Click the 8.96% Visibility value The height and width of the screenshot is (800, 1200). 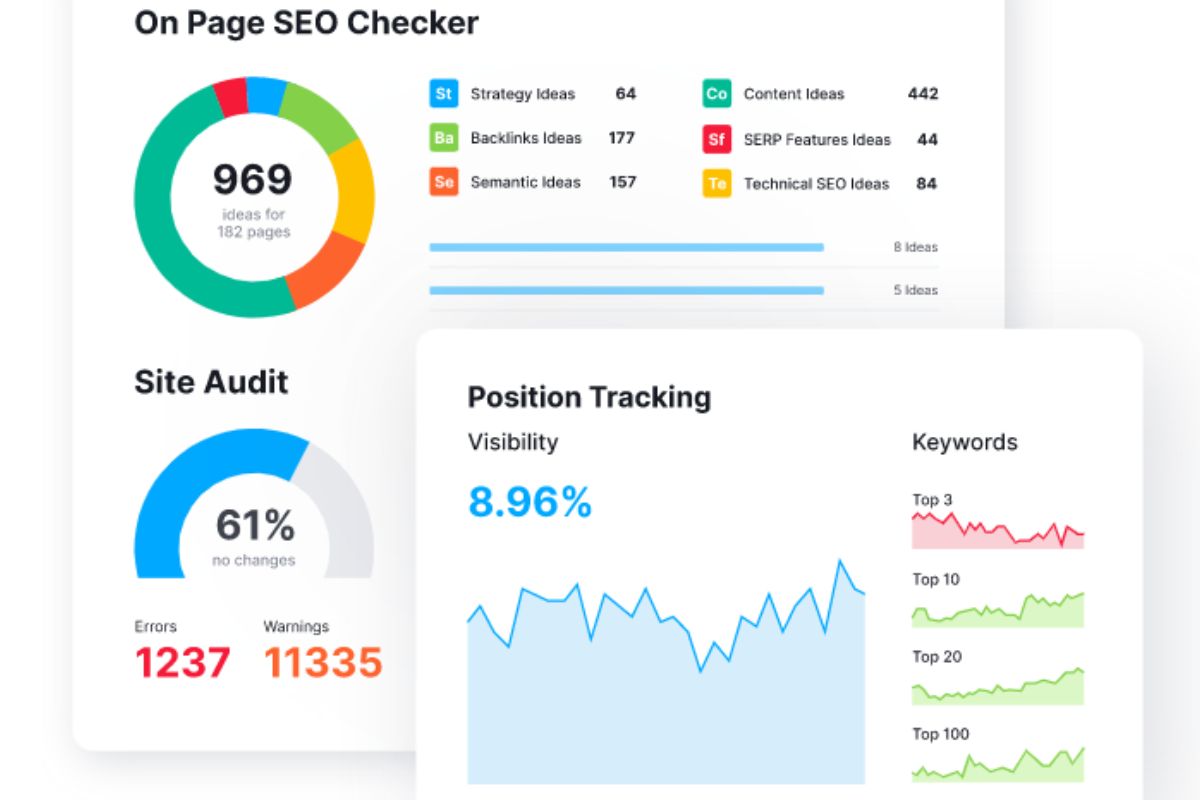tap(529, 502)
